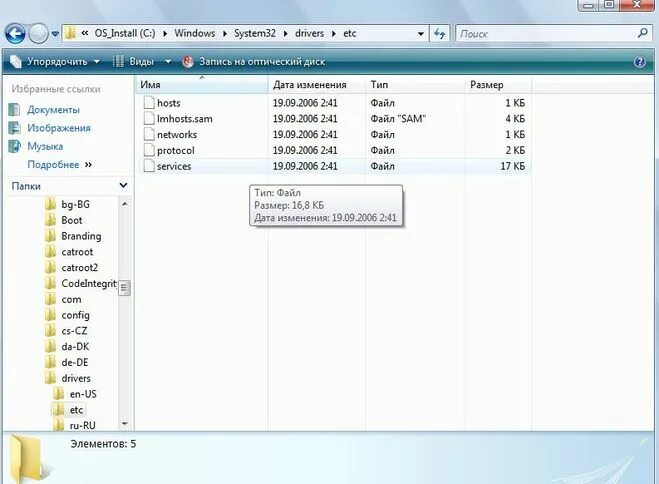Navigate to drivers in the address path
Viewport: 659px width, 484px height.
tap(309, 33)
